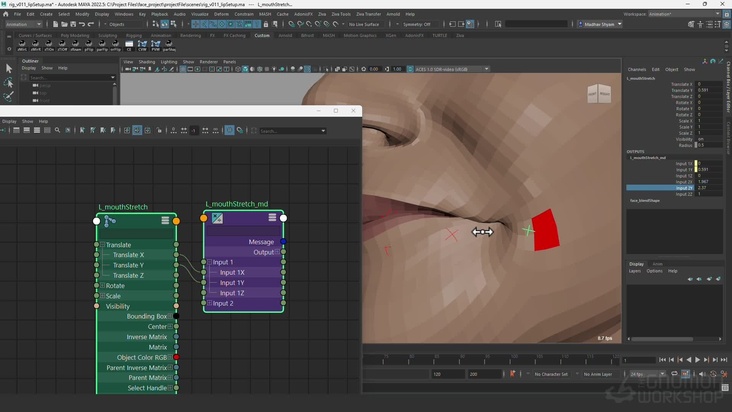Choose the Select tool arrow in toolbox
Screen dimensions: 732x412
[x=8, y=69]
